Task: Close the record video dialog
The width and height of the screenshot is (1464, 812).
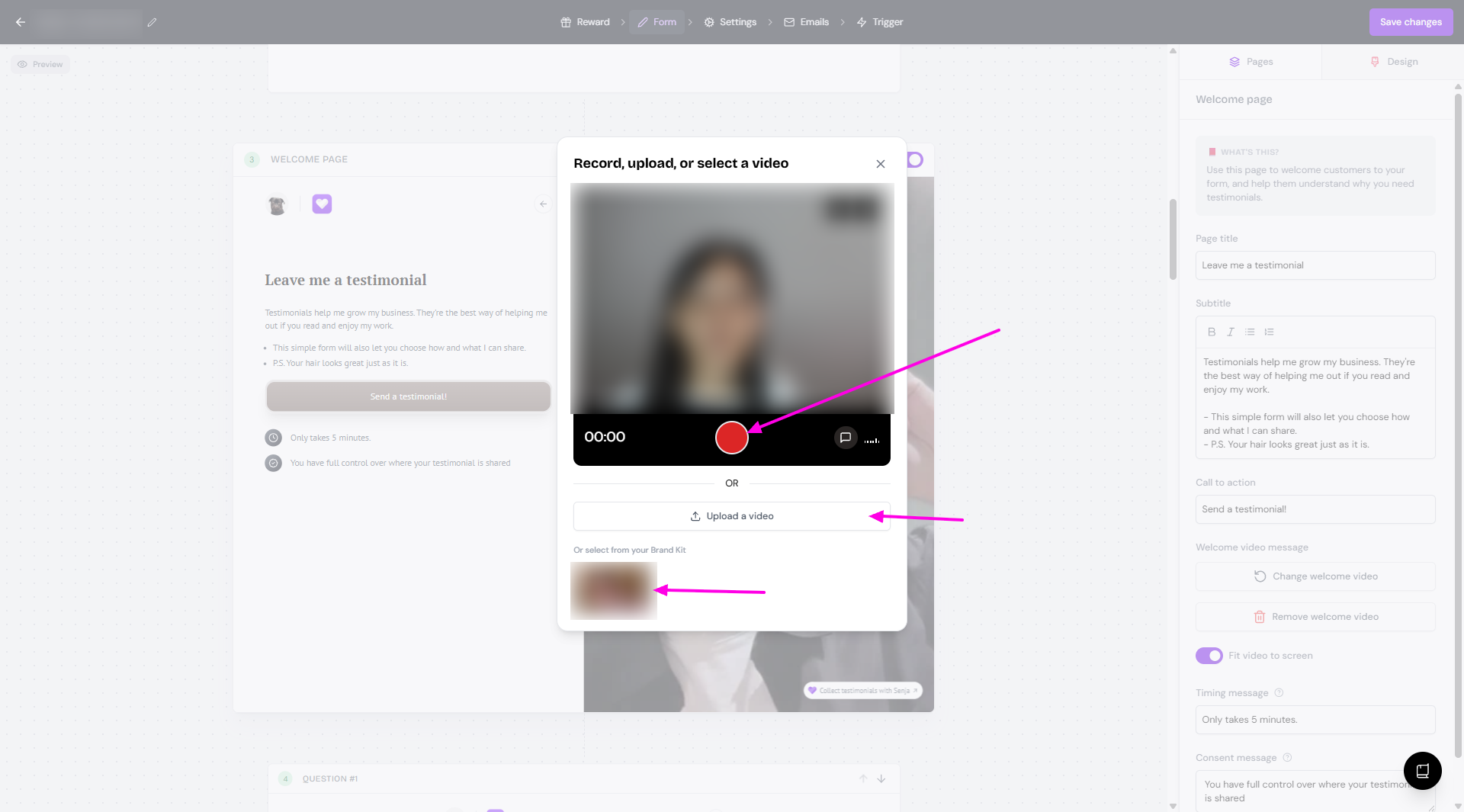Action: [881, 164]
